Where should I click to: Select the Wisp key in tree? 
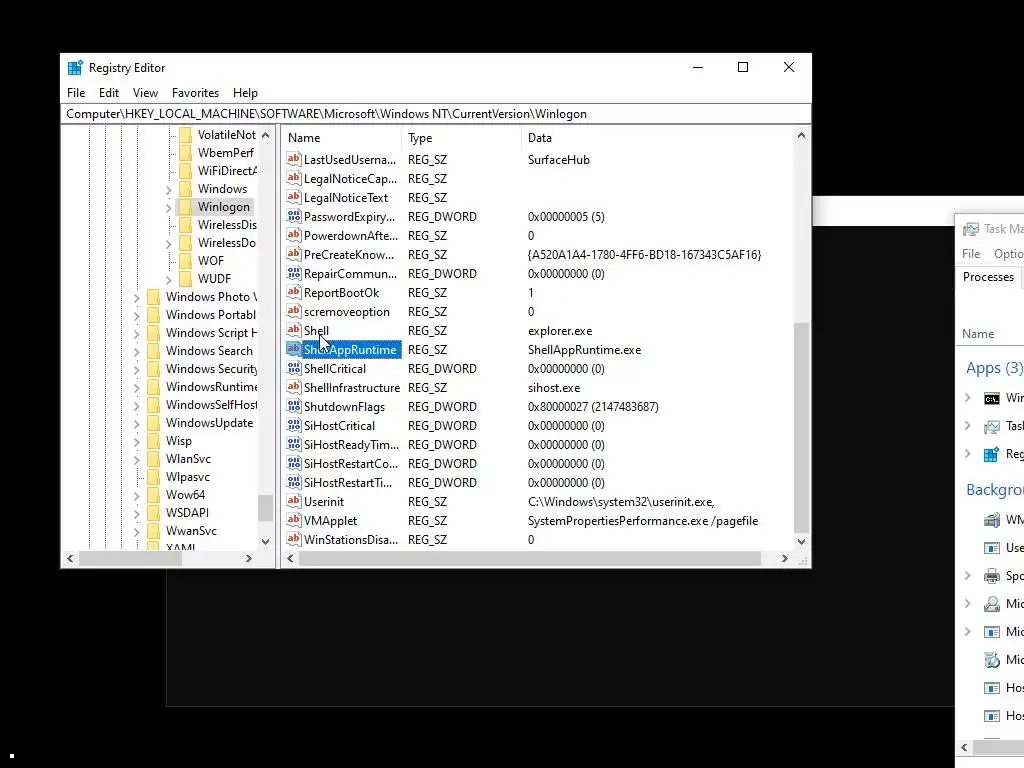[178, 441]
